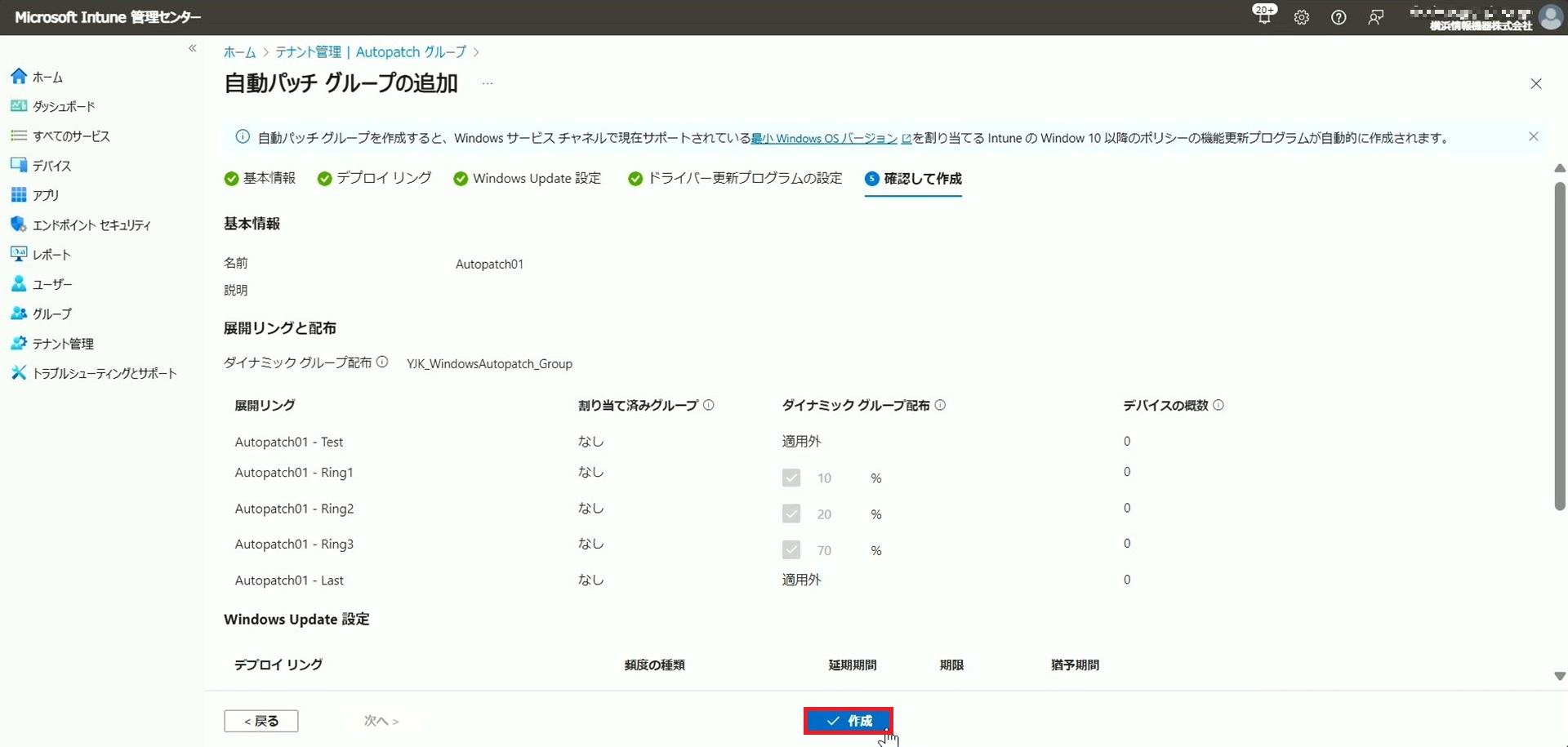The height and width of the screenshot is (747, 1568).
Task: Click the テナント管理 | Autopatch グループ breadcrumb
Action: click(x=371, y=52)
